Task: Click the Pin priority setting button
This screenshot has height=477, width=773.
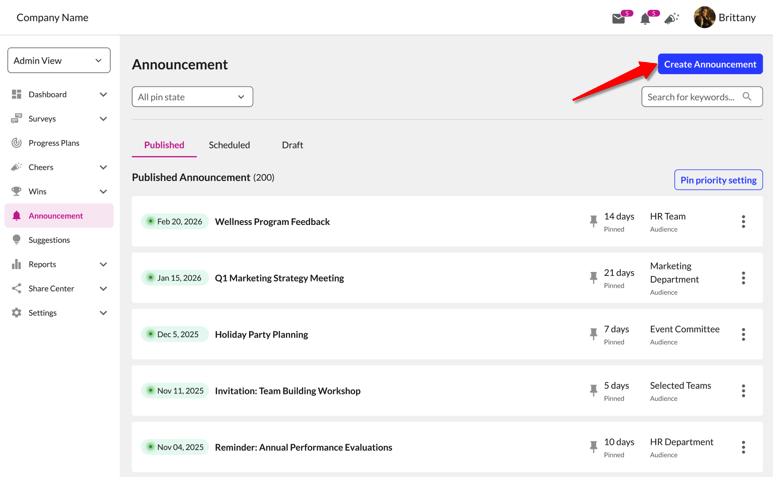Action: point(718,180)
